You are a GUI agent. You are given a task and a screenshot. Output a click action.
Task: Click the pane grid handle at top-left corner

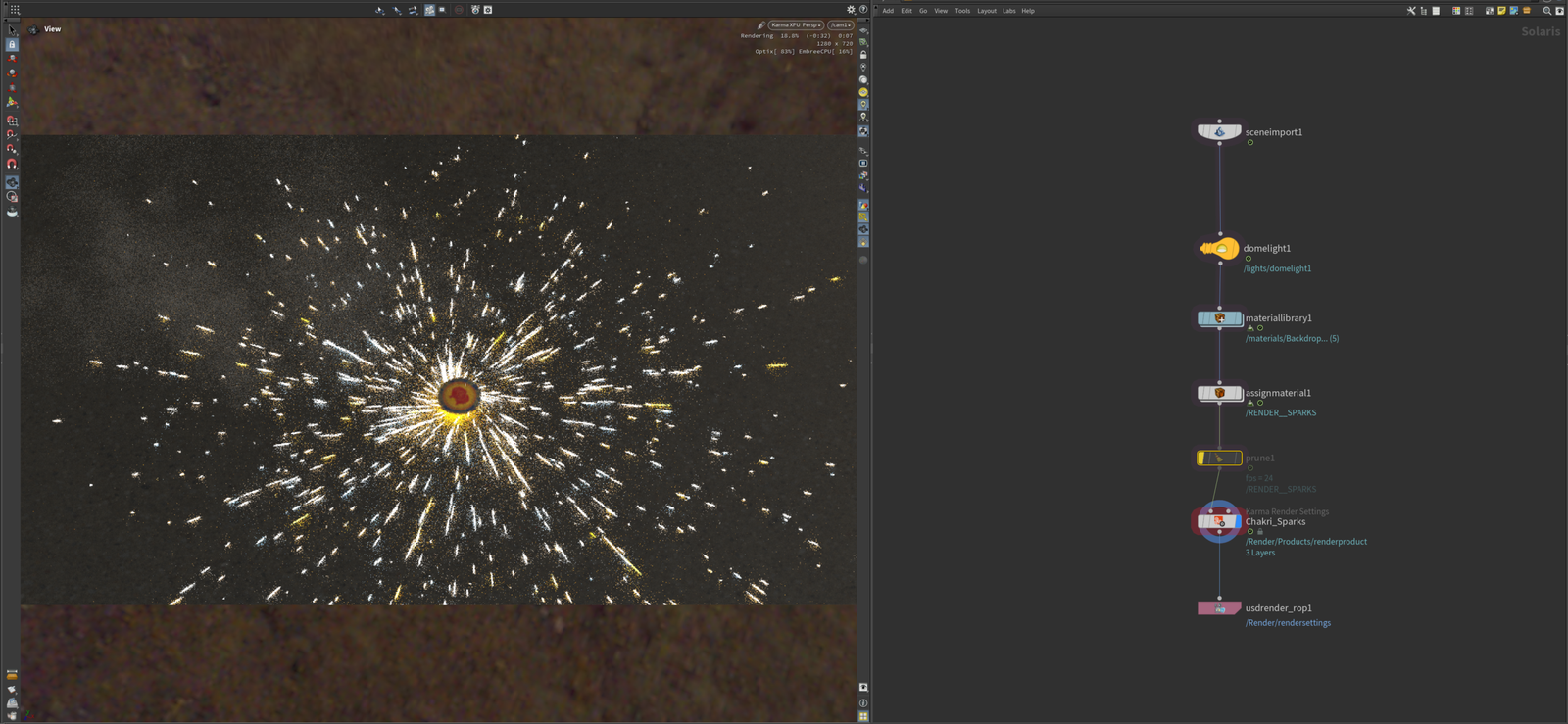tap(14, 10)
